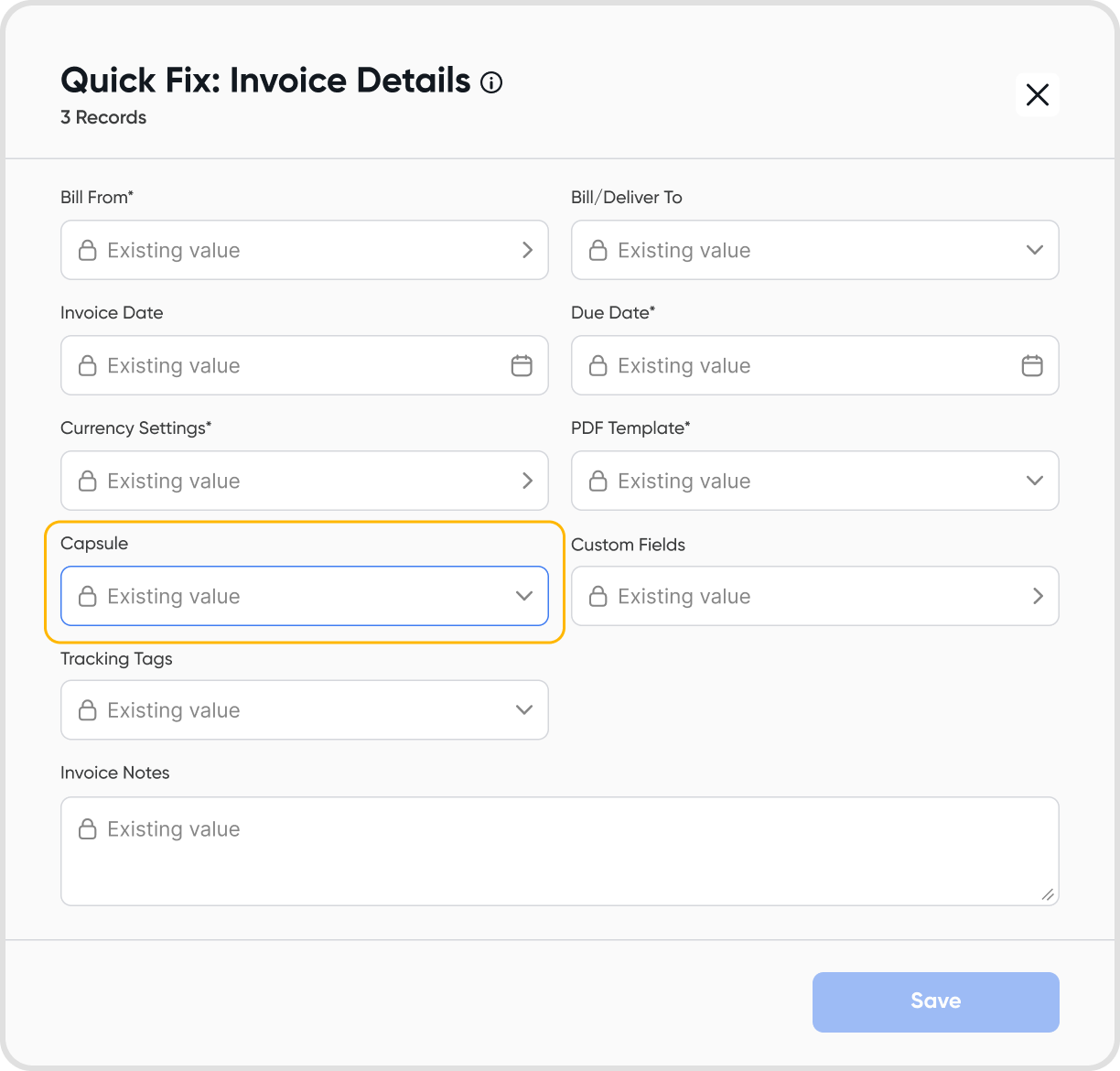The width and height of the screenshot is (1120, 1071).
Task: Click the lock icon in Bill From field
Action: click(x=88, y=250)
